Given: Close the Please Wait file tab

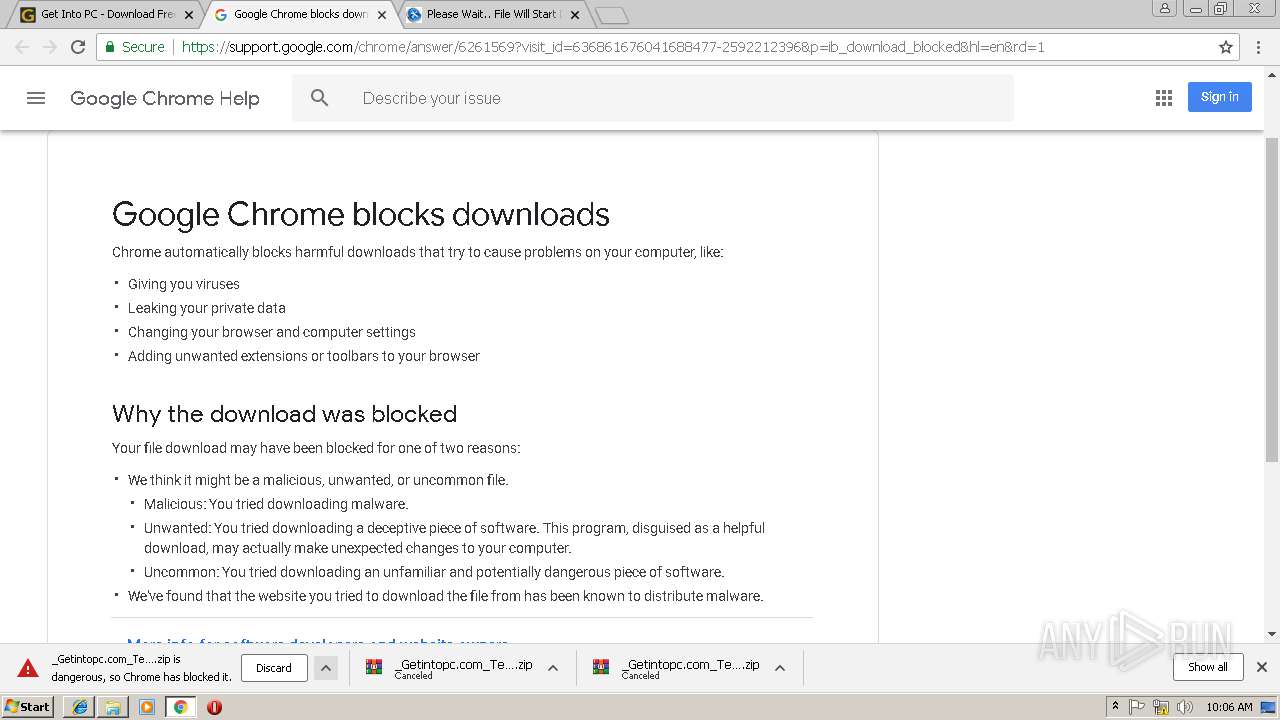Looking at the screenshot, I should 575,15.
